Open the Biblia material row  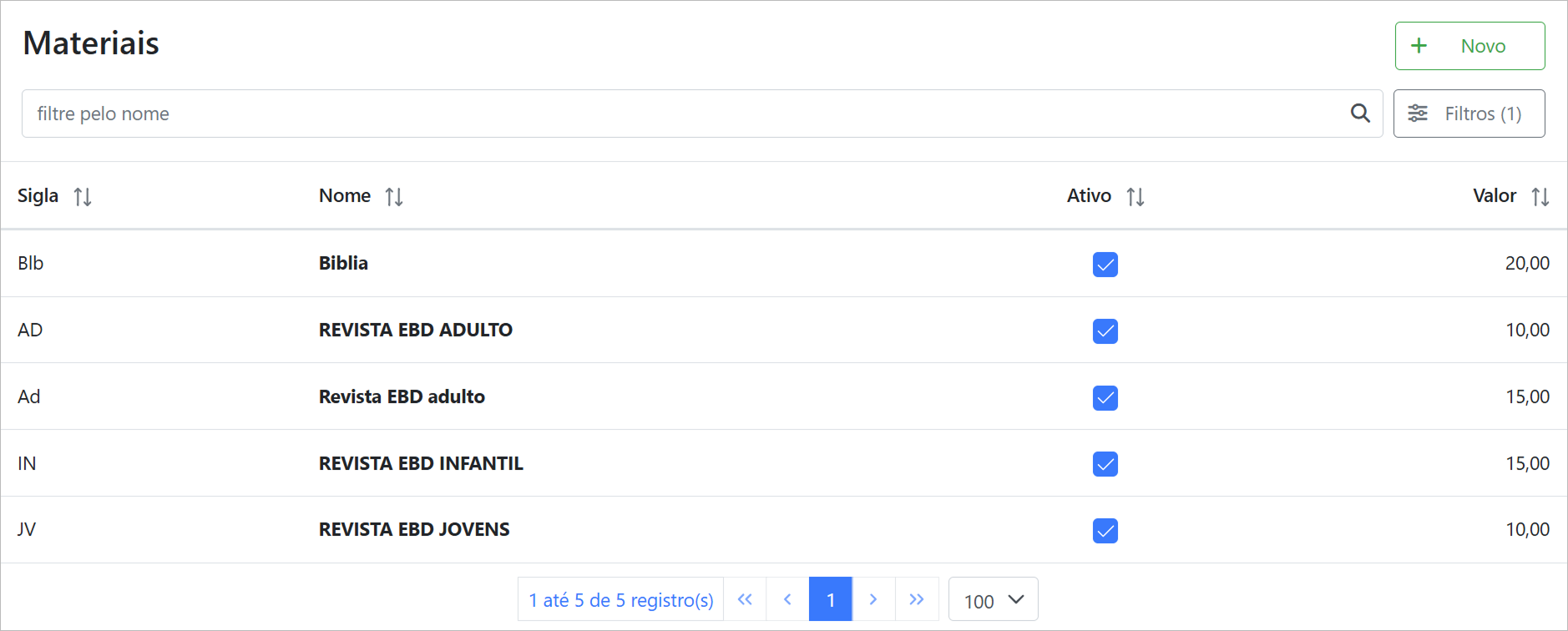[343, 263]
